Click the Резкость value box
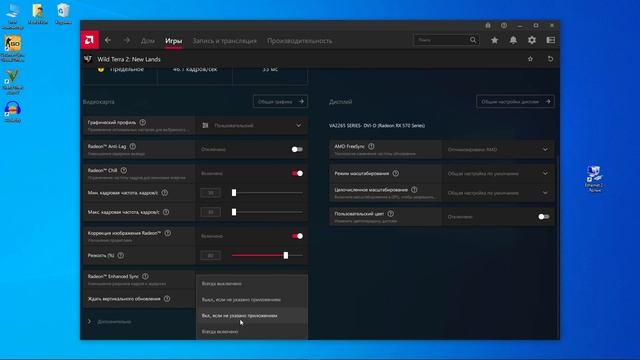The width and height of the screenshot is (640, 360). point(211,256)
